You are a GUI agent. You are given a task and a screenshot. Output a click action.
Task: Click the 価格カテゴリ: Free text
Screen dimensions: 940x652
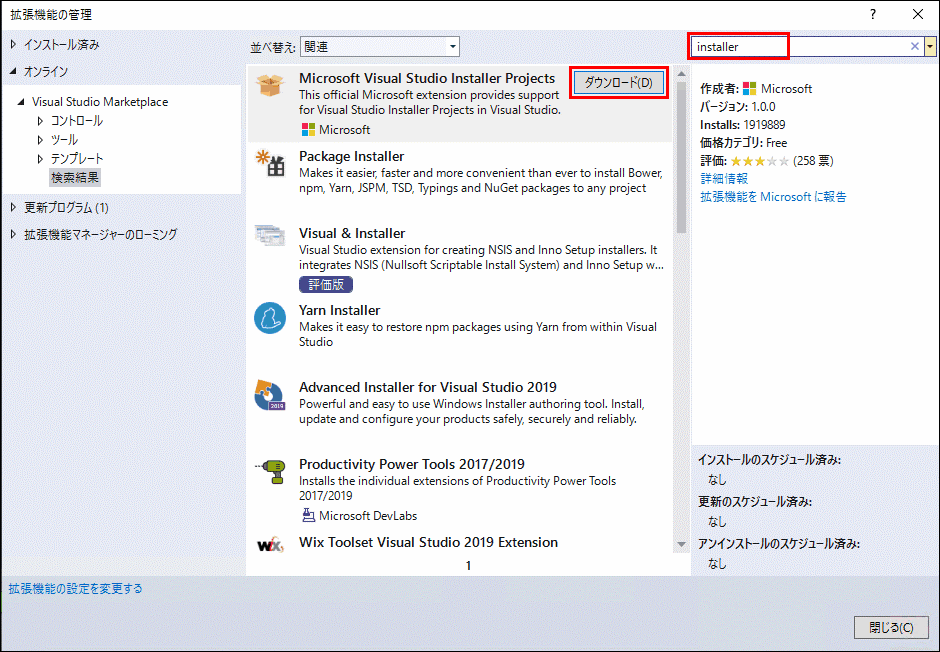pos(743,143)
